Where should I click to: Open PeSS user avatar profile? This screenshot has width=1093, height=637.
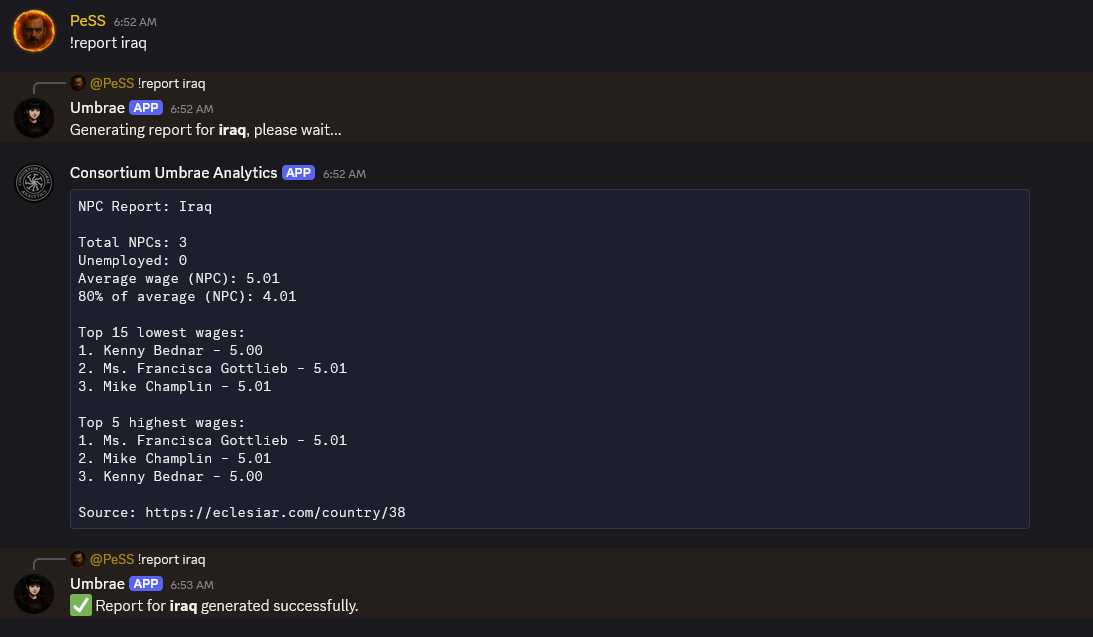(x=33, y=31)
